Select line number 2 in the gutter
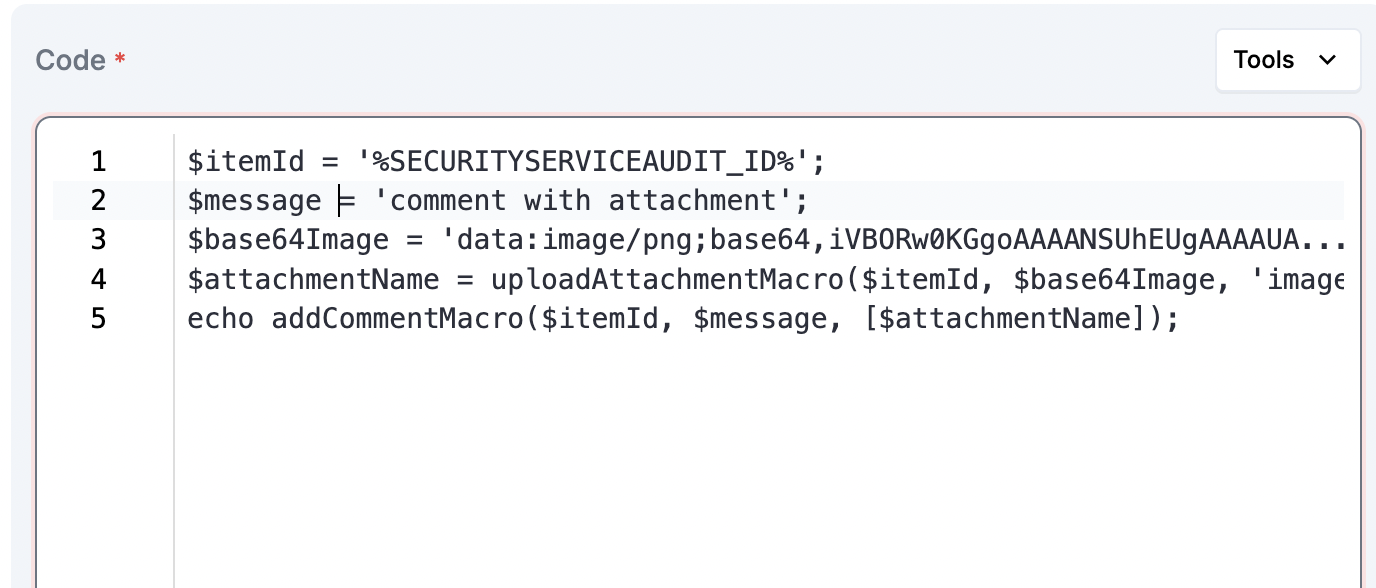Viewport: 1376px width, 588px height. pyautogui.click(x=98, y=201)
